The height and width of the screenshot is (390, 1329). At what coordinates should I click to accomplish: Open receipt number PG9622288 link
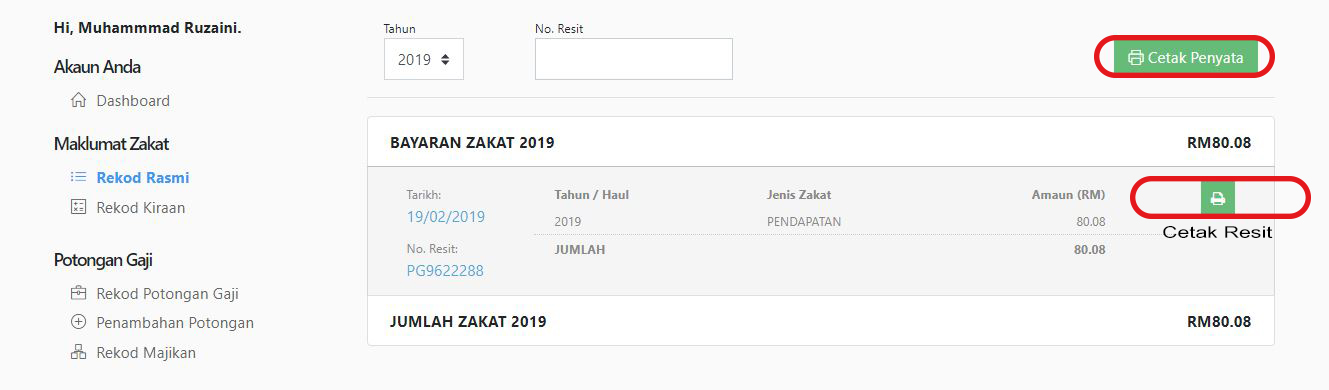[x=445, y=270]
